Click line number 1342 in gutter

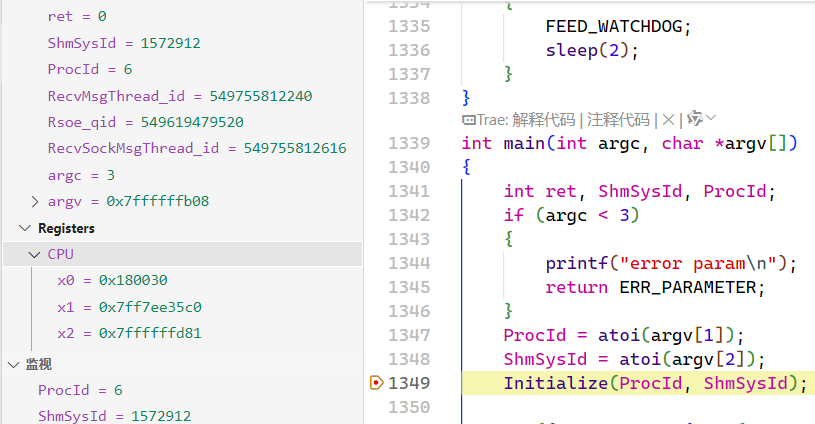409,215
